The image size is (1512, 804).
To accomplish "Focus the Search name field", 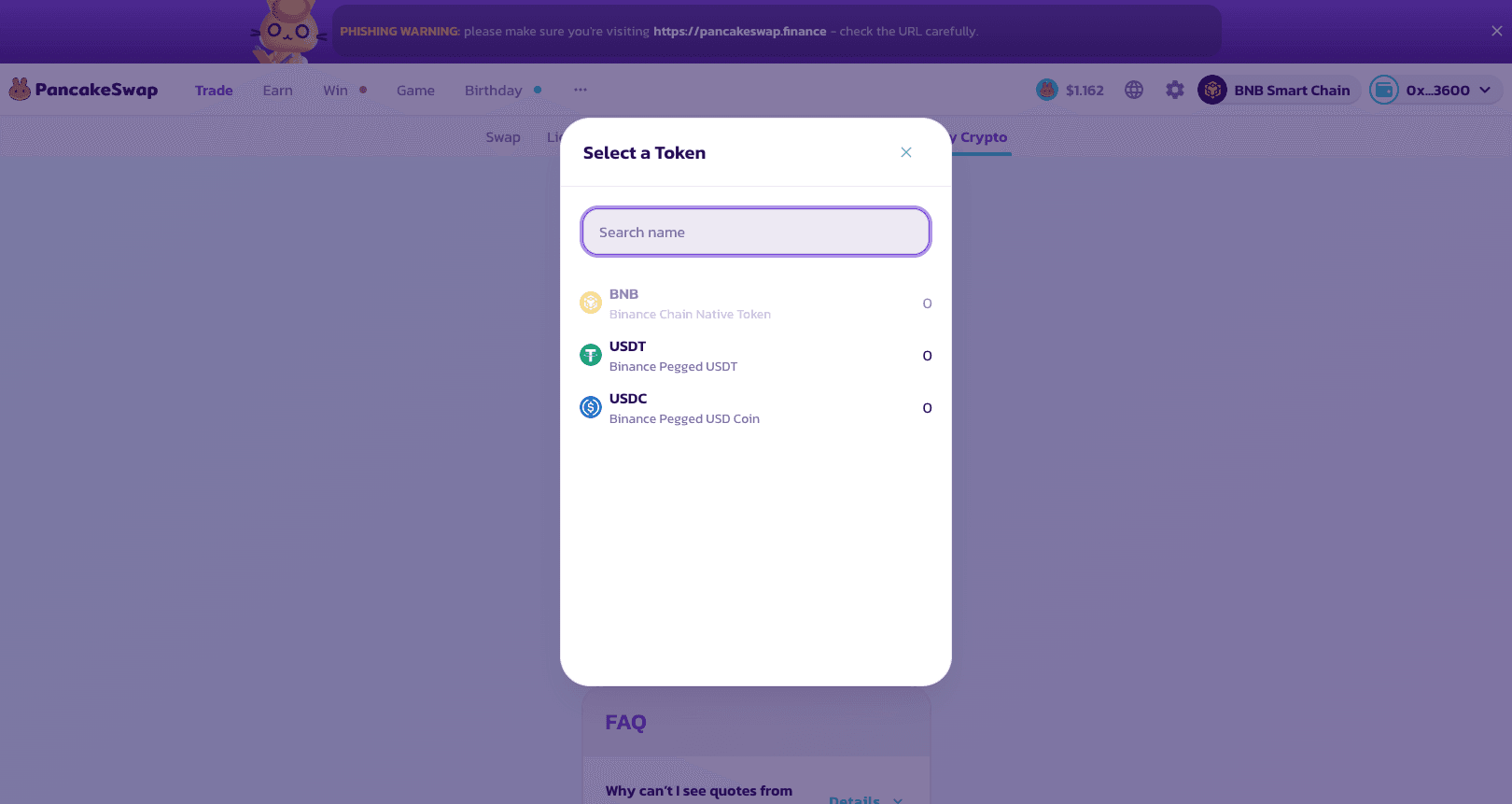I will (755, 232).
